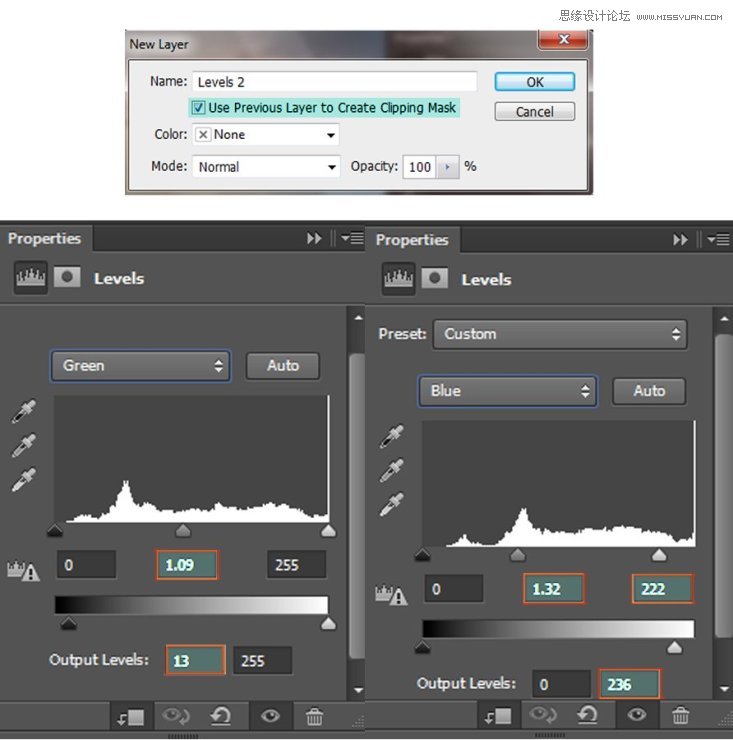Click the midtone slider under Green histogram
733x740 pixels.
point(183,531)
